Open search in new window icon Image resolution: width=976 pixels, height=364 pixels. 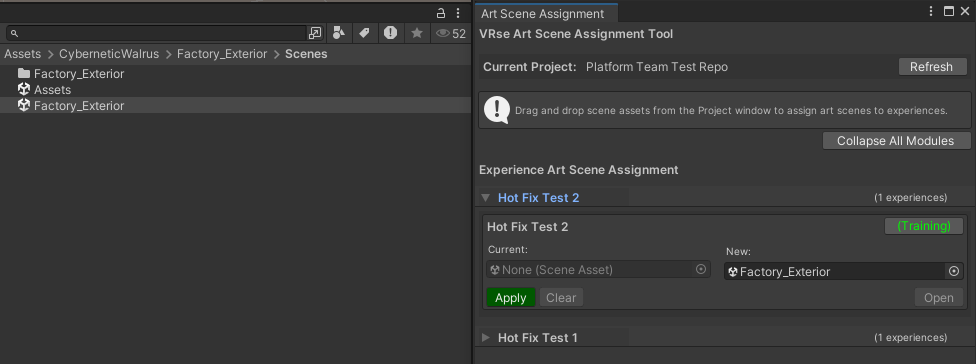pos(315,34)
